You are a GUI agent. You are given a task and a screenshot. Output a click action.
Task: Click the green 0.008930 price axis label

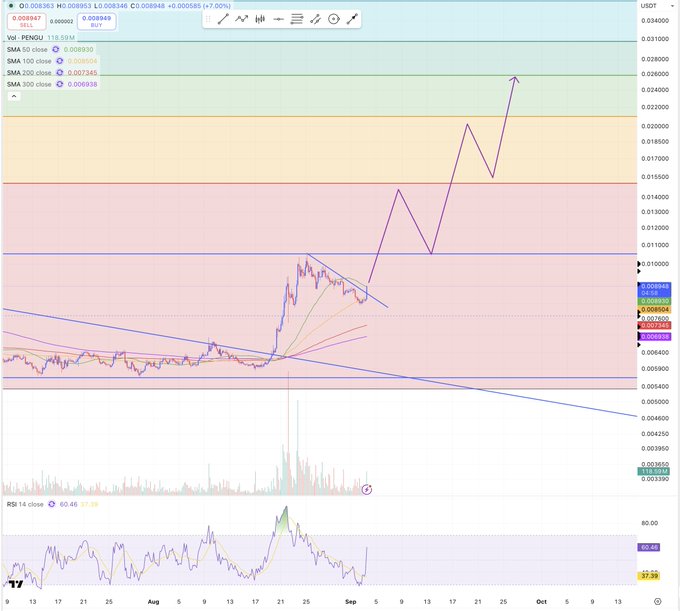pyautogui.click(x=655, y=301)
